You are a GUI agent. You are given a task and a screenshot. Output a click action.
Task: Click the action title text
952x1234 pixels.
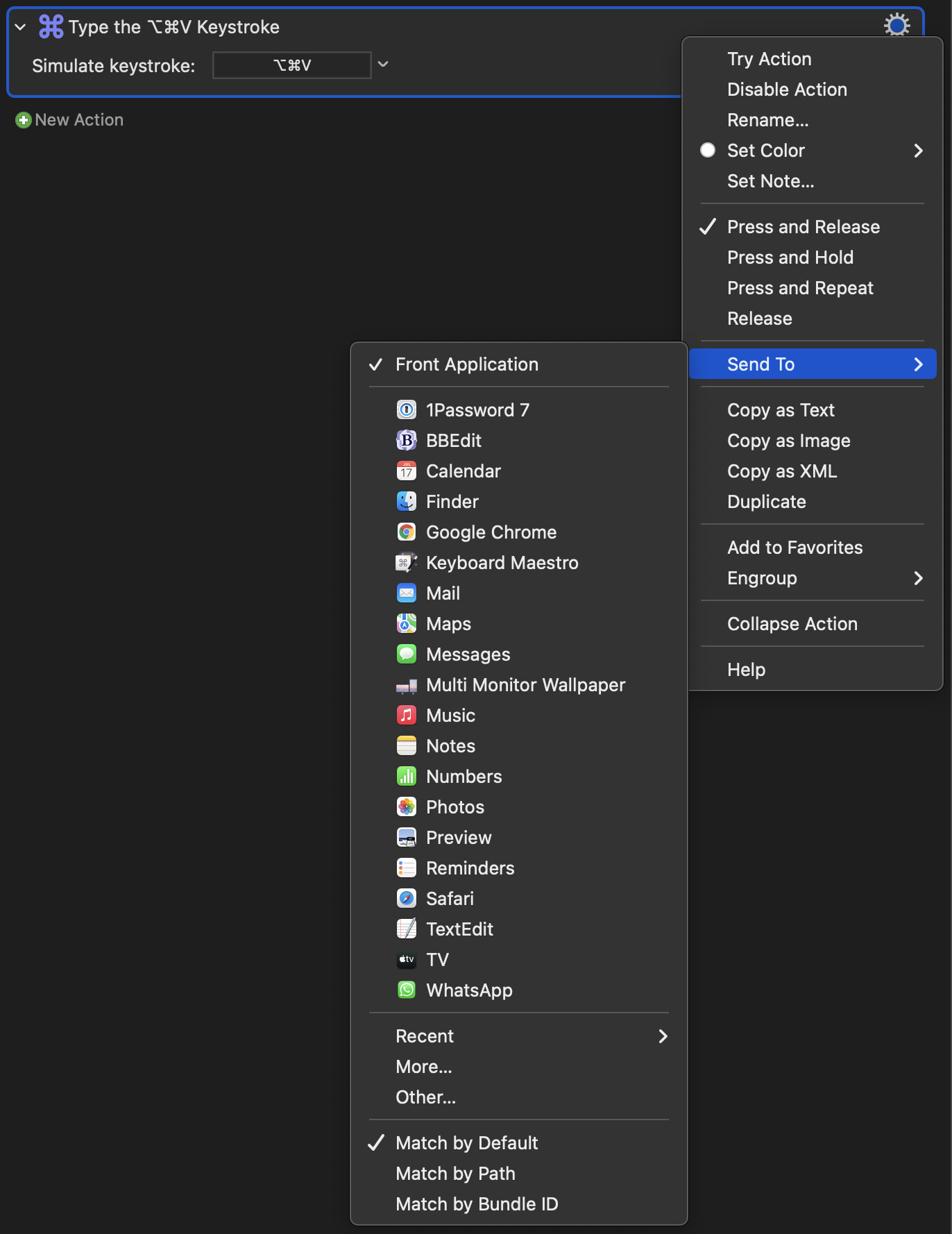tap(174, 27)
